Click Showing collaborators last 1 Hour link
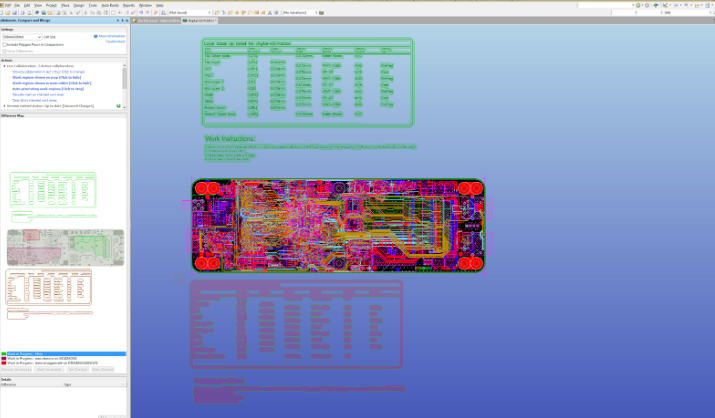This screenshot has height=418, width=715. 48,72
